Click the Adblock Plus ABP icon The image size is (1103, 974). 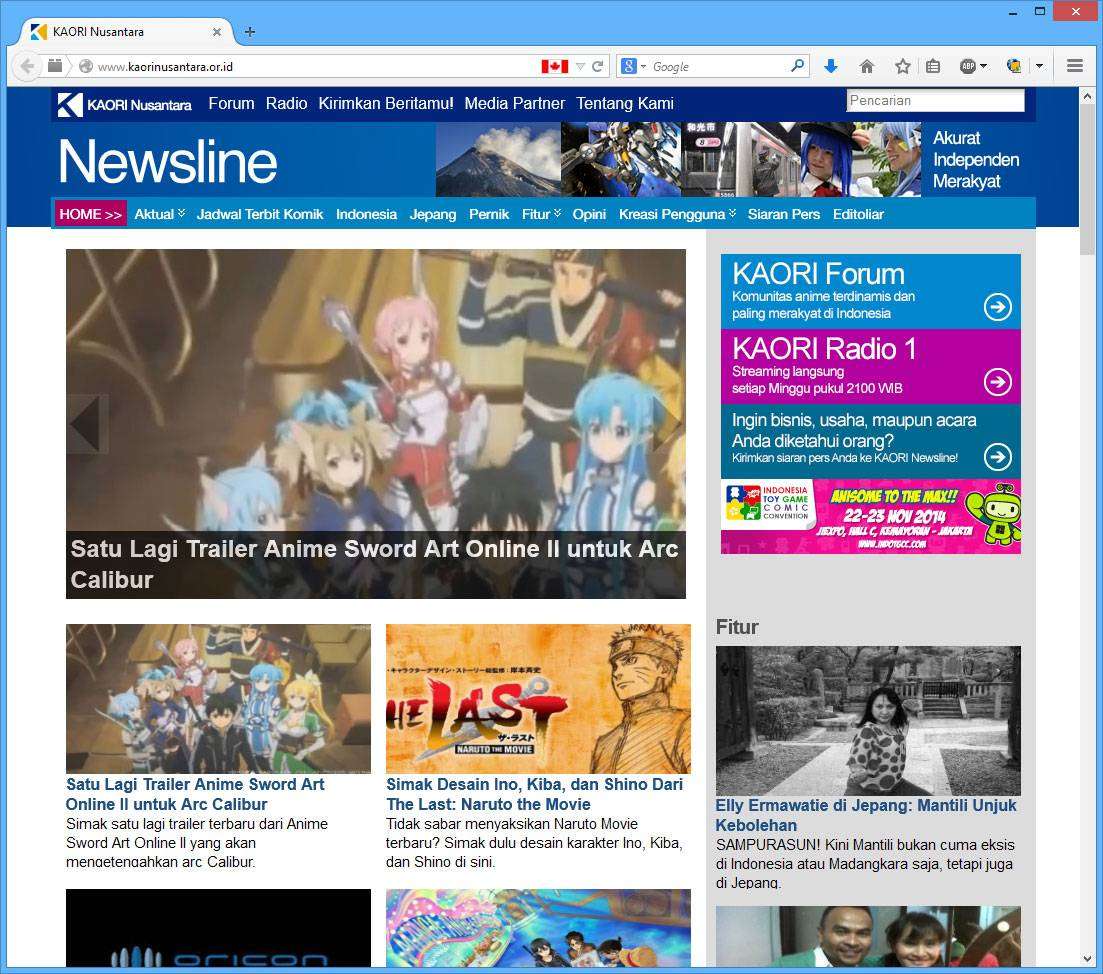click(x=968, y=66)
